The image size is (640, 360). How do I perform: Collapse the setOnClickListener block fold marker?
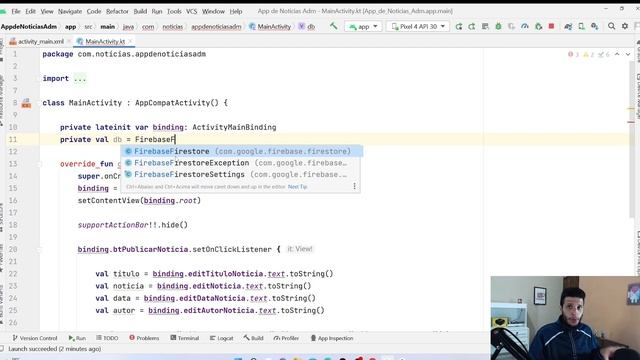click(x=40, y=249)
